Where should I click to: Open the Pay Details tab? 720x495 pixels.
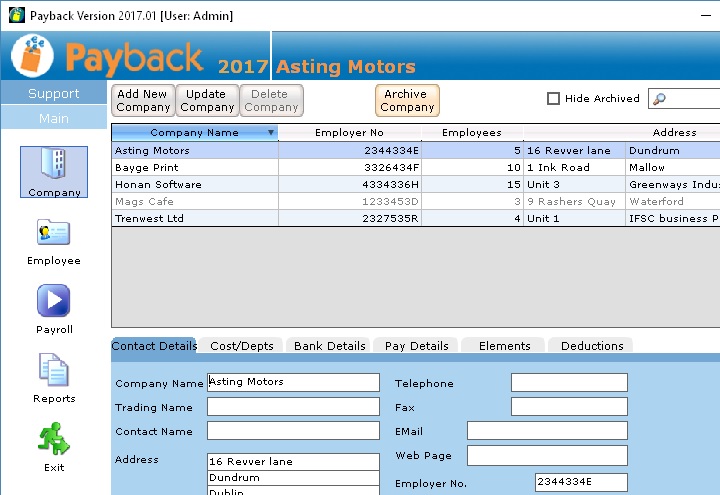tap(416, 346)
